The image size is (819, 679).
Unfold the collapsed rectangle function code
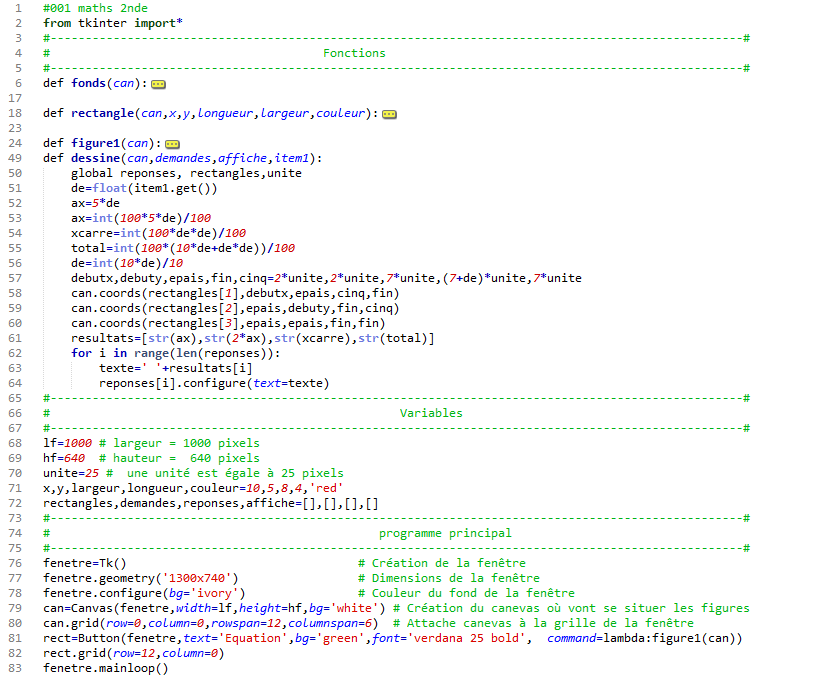tap(389, 114)
